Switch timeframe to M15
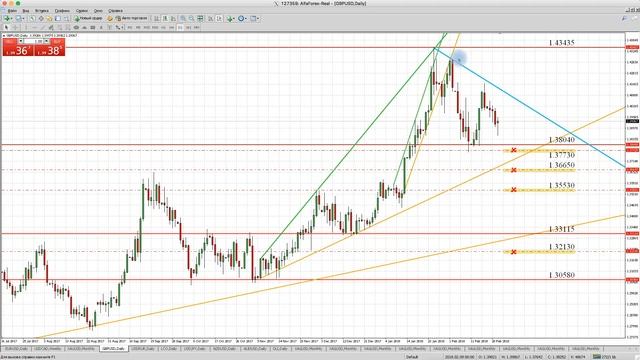The height and width of the screenshot is (360, 640). coord(147,27)
